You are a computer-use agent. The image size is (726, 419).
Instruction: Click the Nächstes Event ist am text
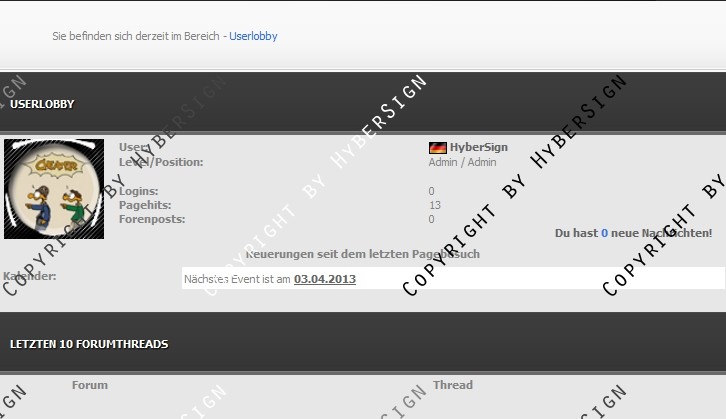tap(237, 279)
